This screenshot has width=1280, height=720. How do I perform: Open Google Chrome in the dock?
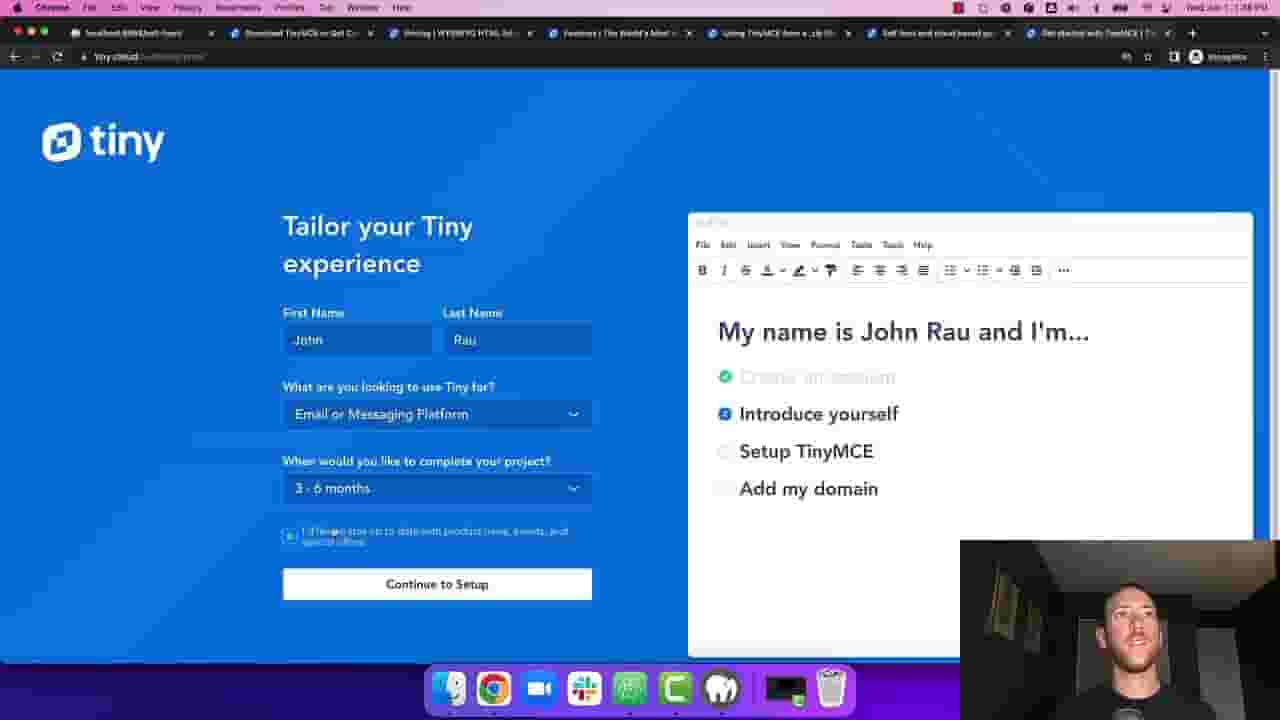494,688
